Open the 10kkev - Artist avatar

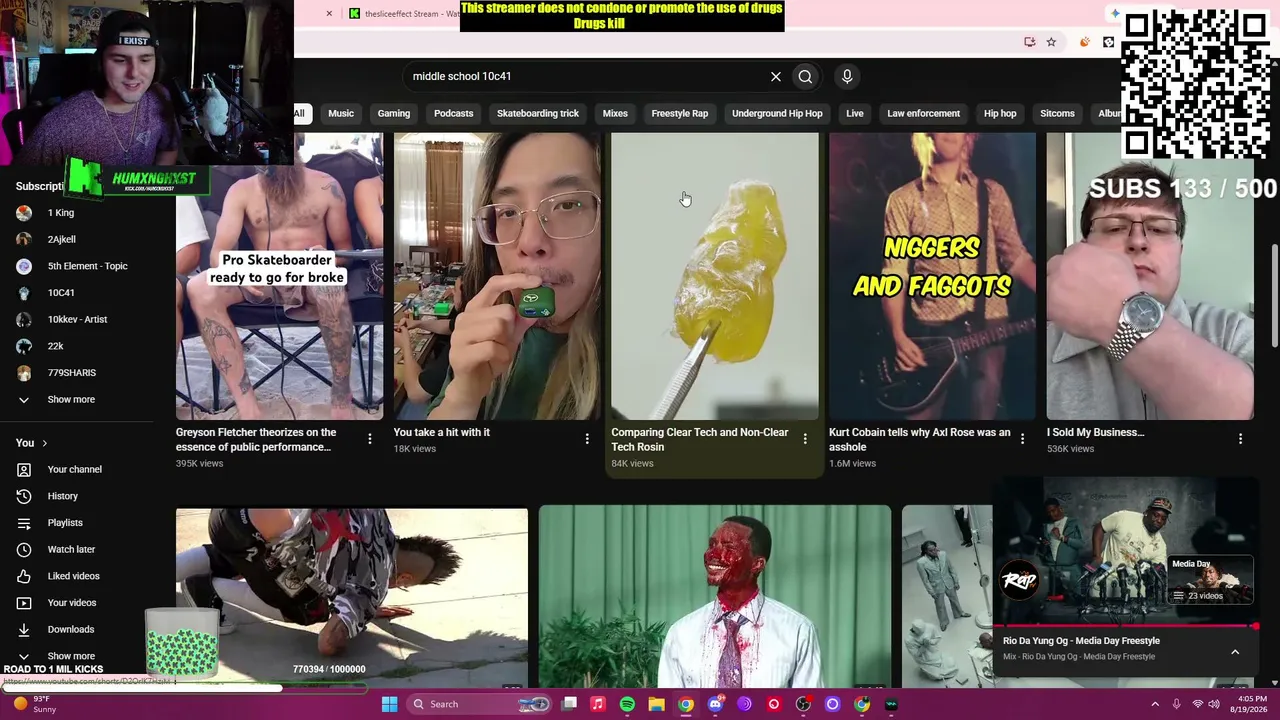click(24, 319)
